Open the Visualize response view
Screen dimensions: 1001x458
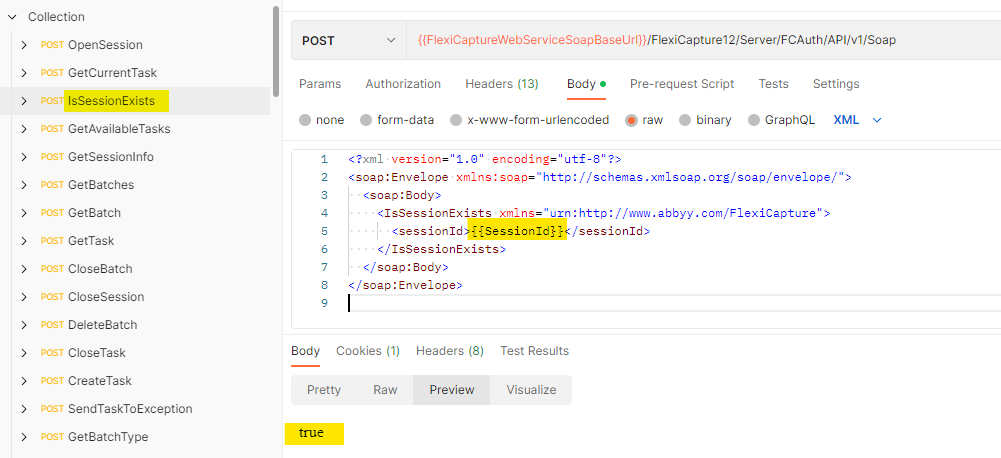(531, 390)
